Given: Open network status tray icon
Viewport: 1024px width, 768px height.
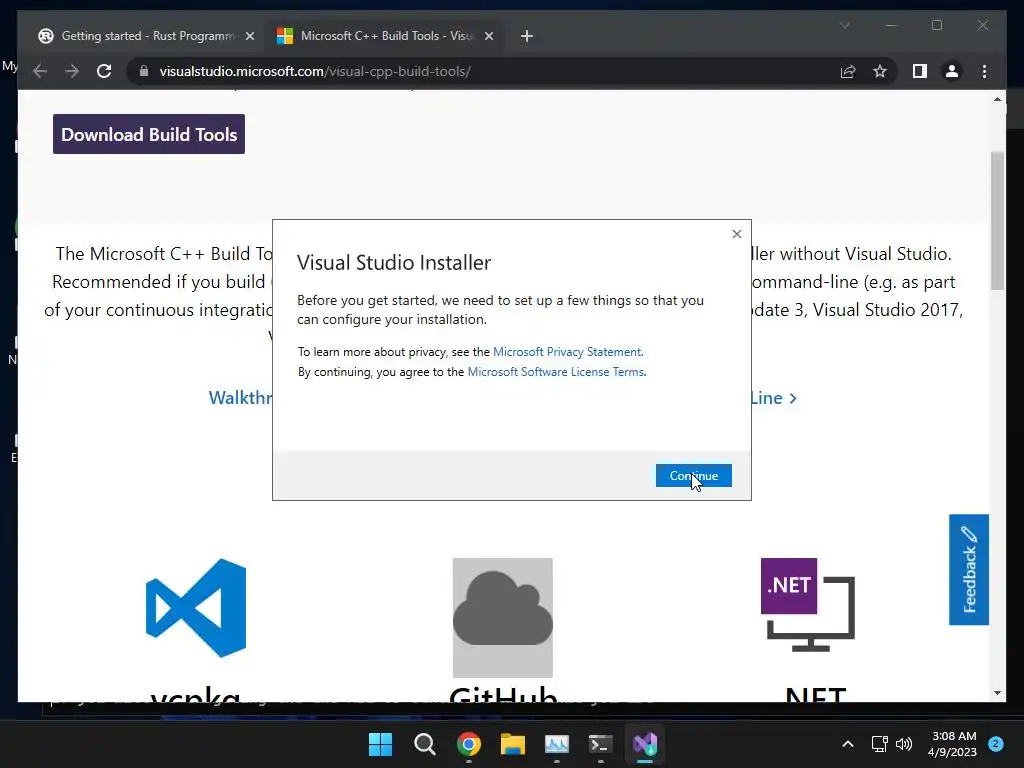Looking at the screenshot, I should point(880,744).
